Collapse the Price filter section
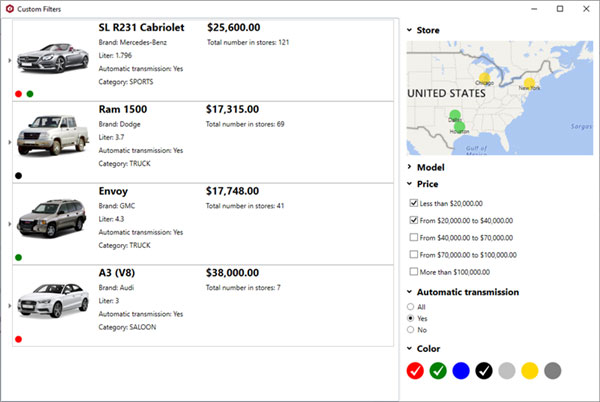The image size is (600, 402). [x=410, y=184]
